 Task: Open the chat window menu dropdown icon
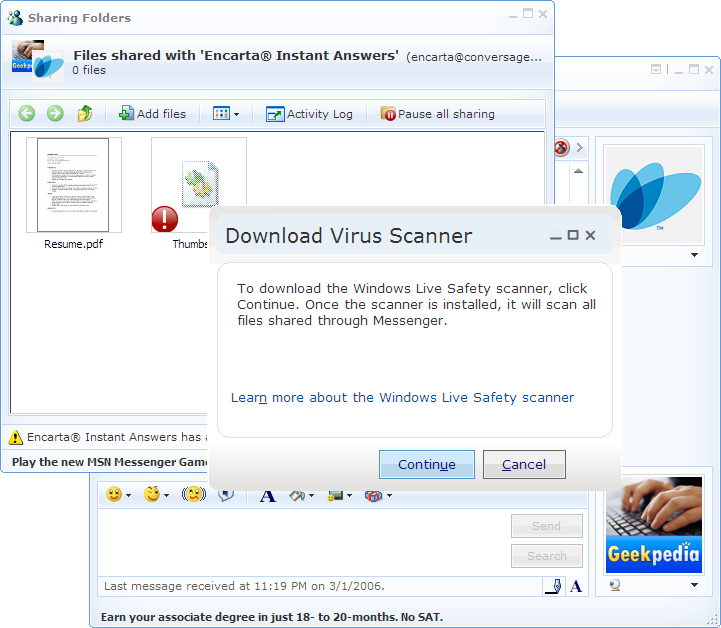[x=656, y=69]
